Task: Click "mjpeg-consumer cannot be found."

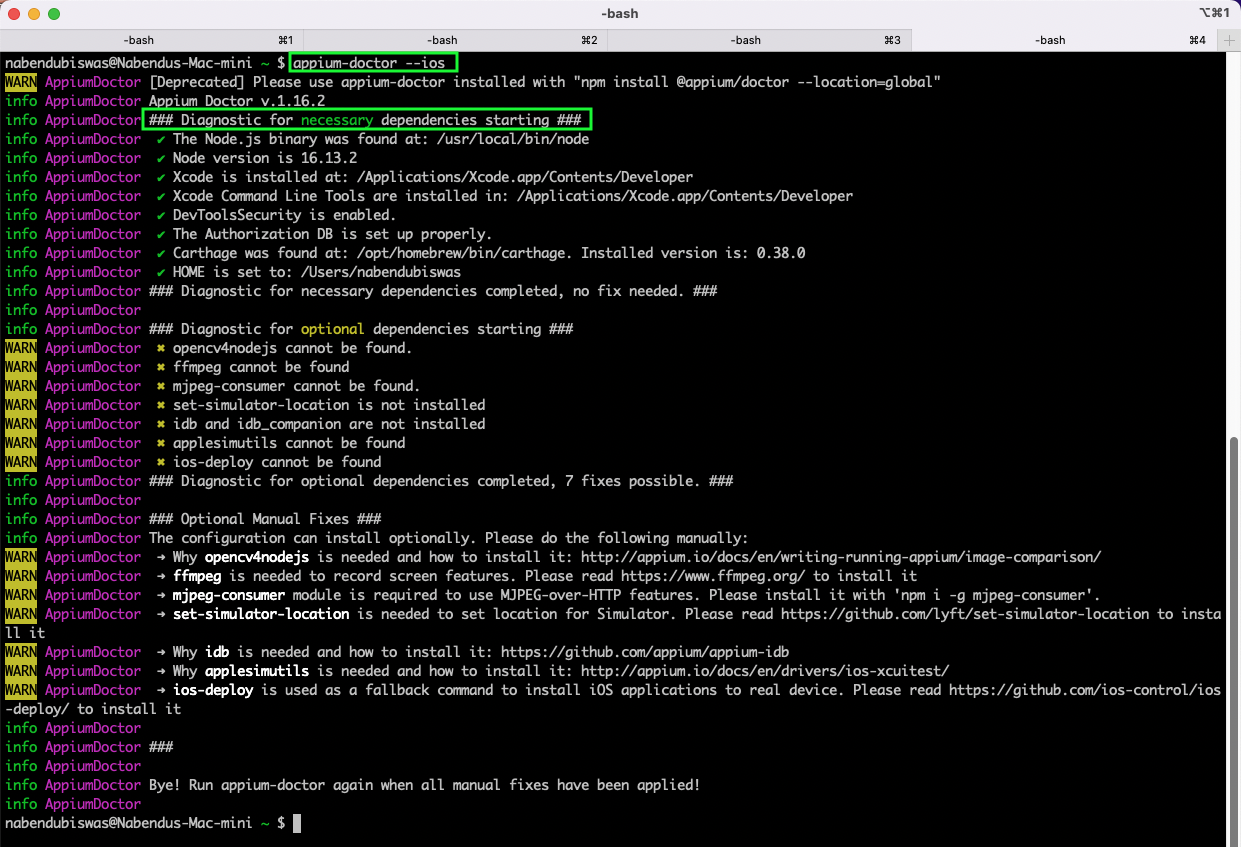Action: [297, 386]
